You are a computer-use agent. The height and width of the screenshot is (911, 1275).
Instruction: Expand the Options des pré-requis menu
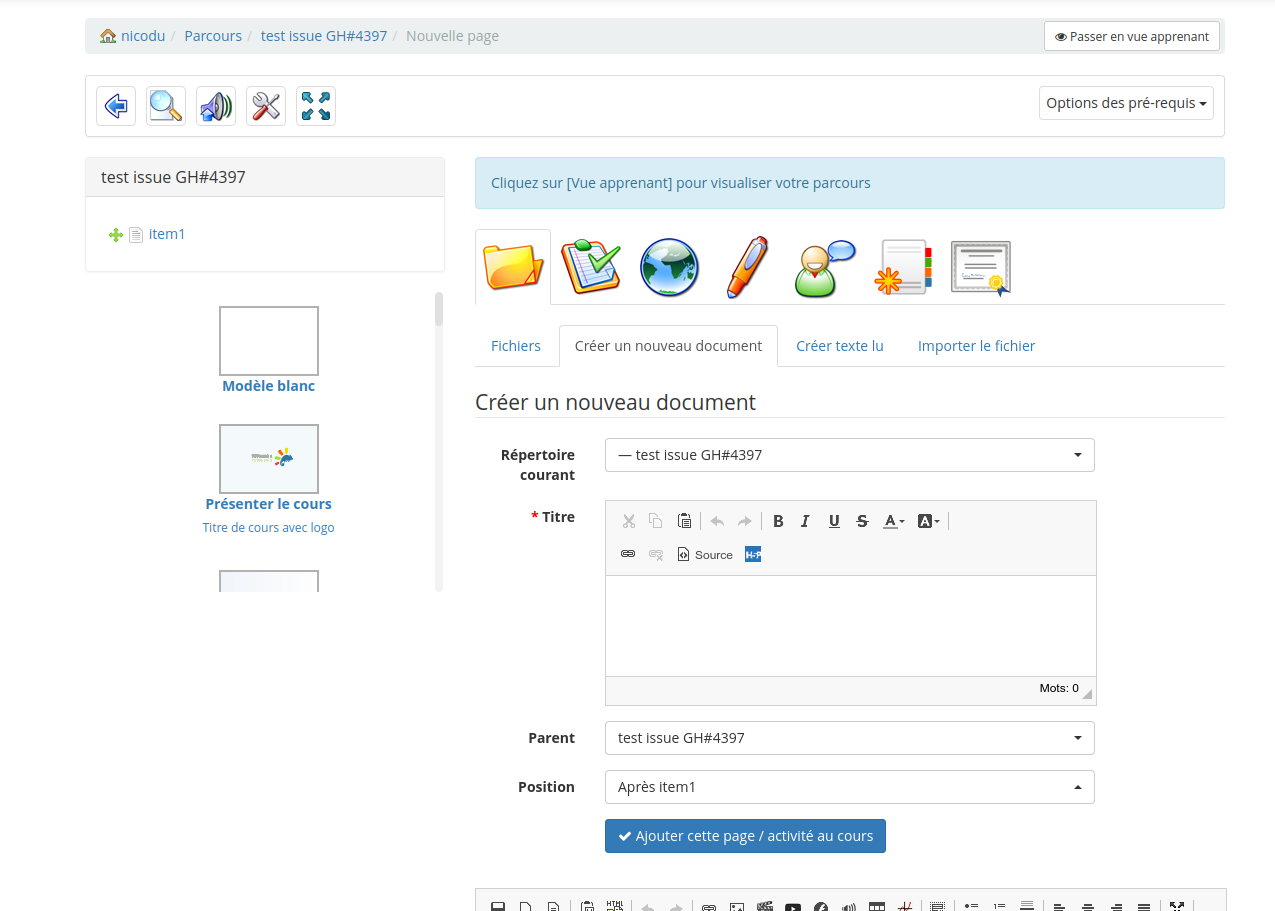point(1126,102)
